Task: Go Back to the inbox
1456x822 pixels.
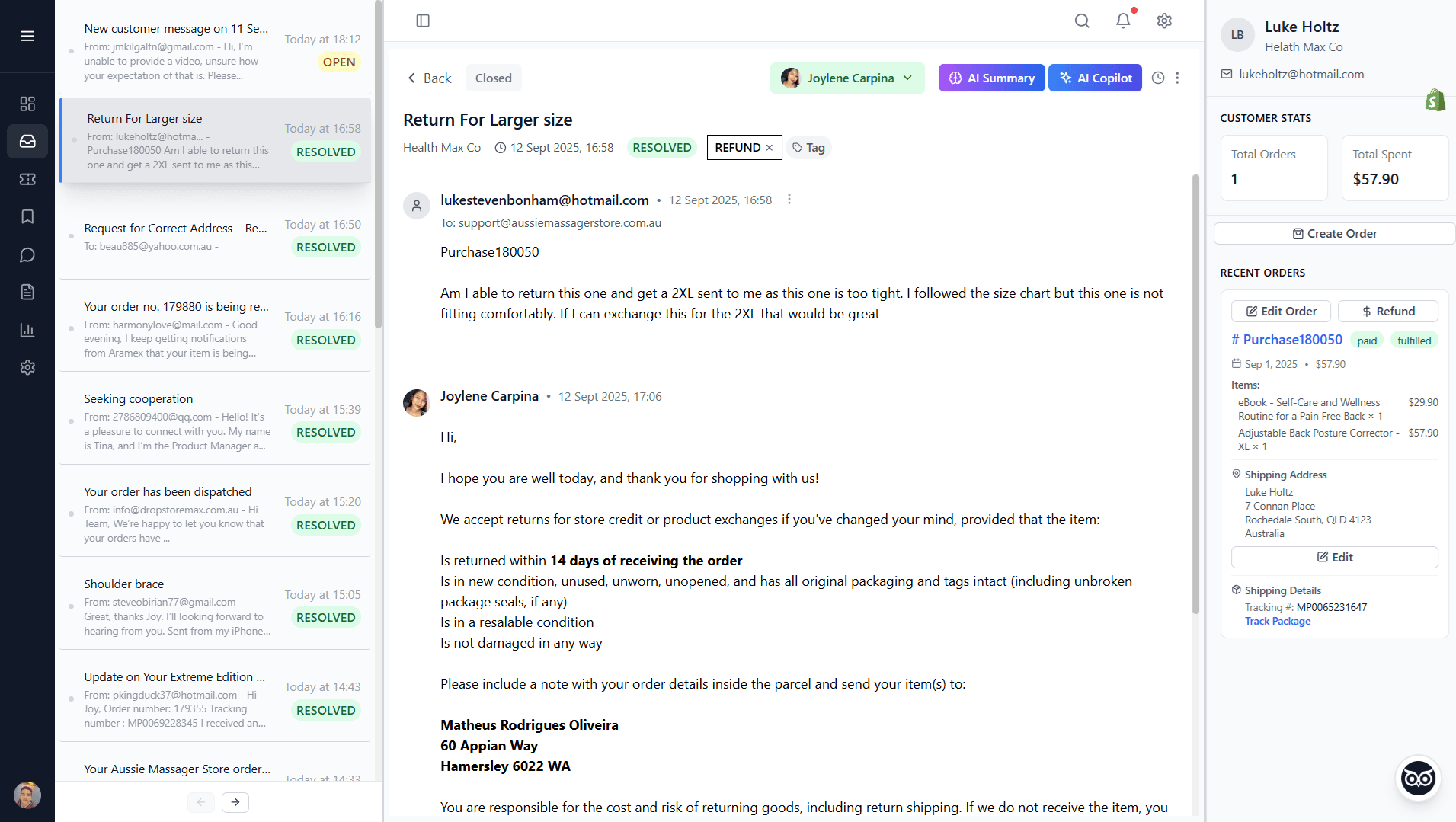Action: [430, 78]
